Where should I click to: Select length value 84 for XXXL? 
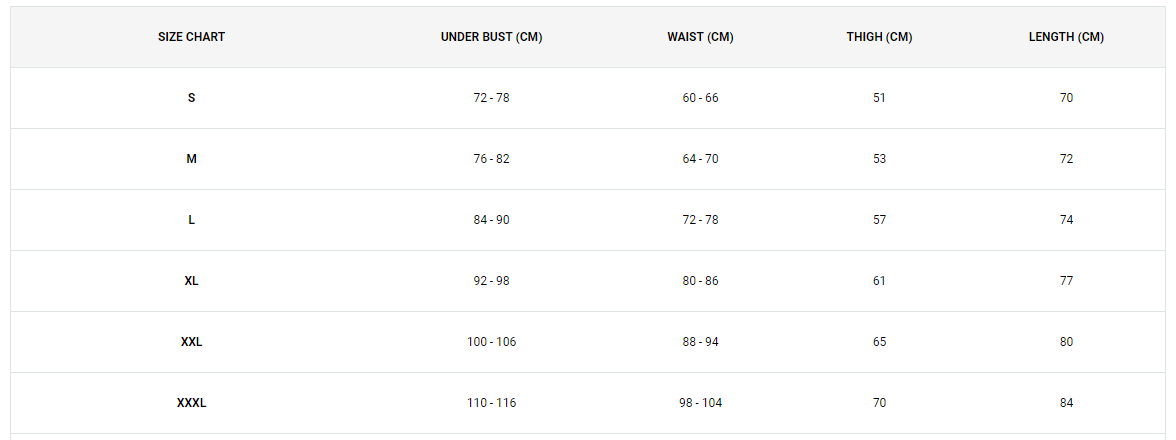(1066, 403)
